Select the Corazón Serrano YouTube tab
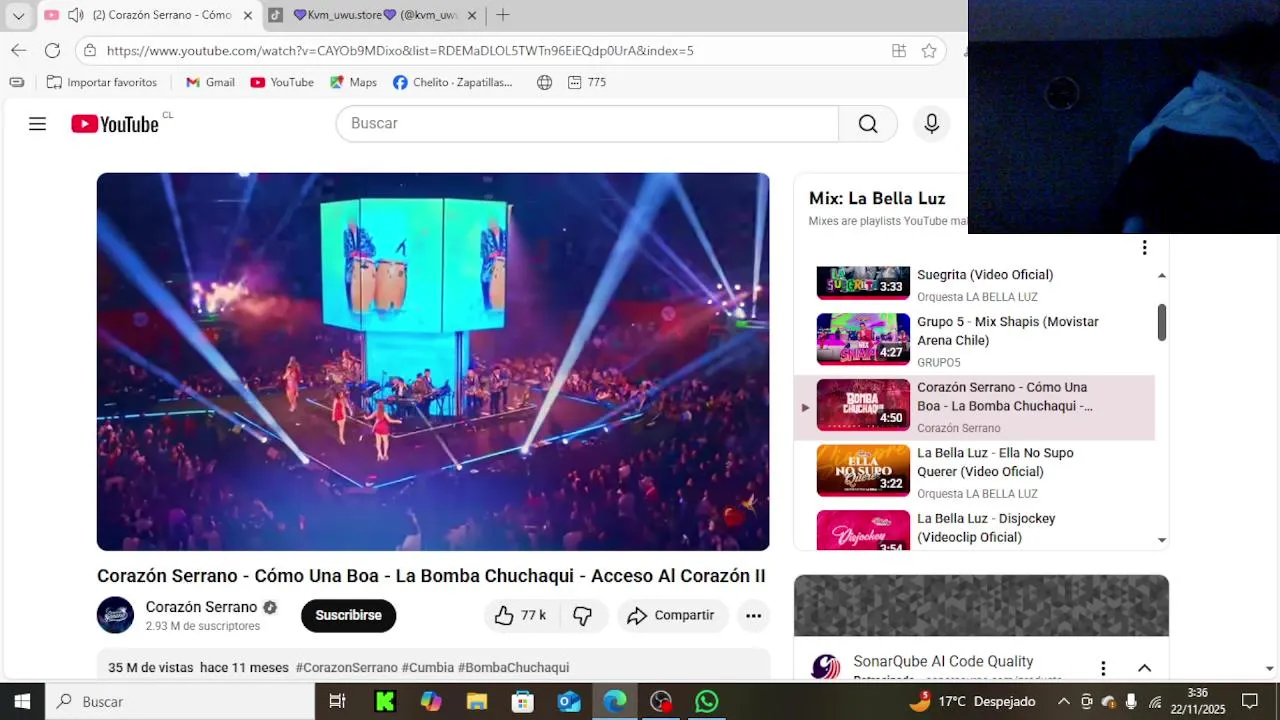Screen dimensions: 1280x720 pyautogui.click(x=150, y=15)
